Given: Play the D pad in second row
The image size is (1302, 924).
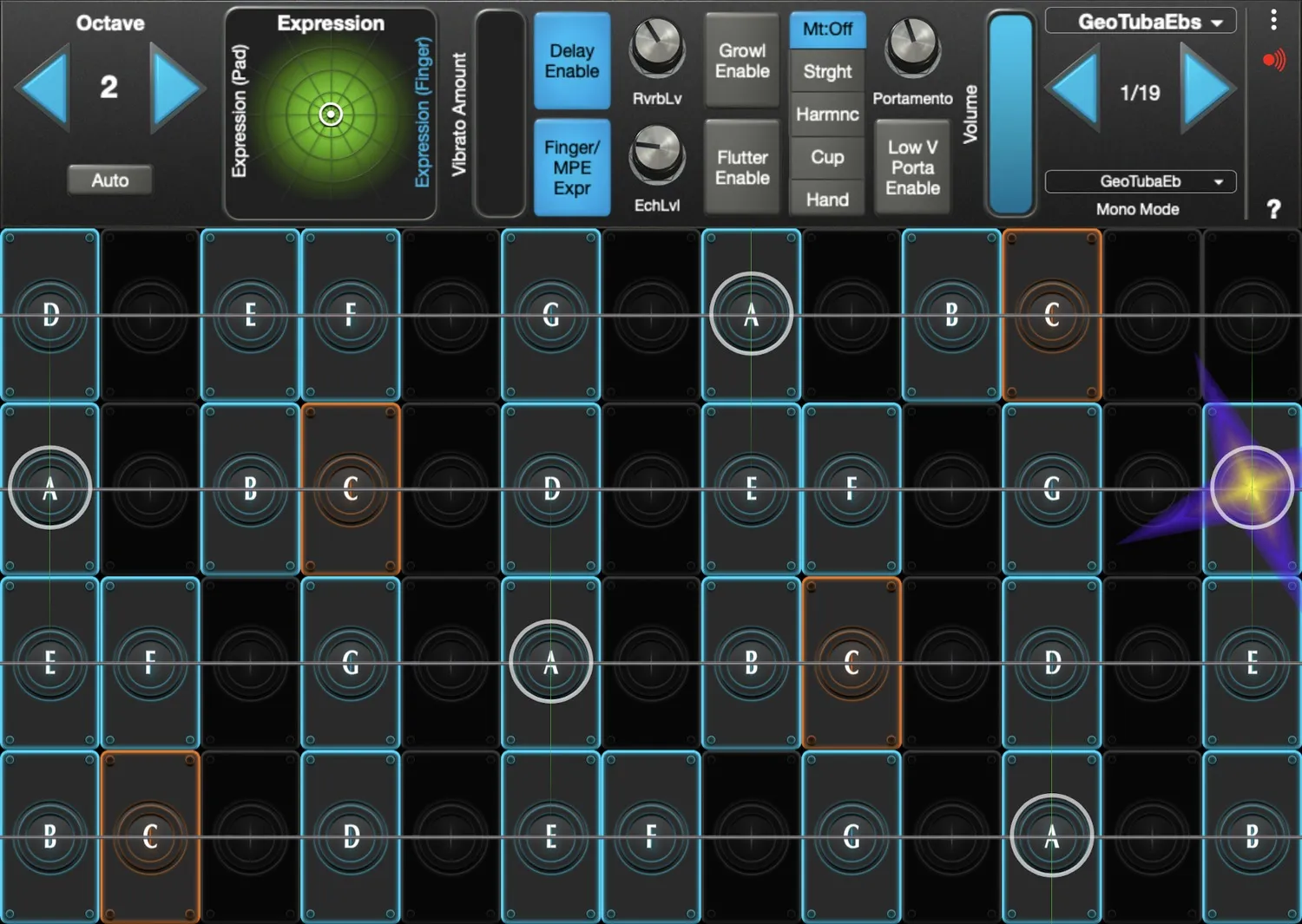Looking at the screenshot, I should pyautogui.click(x=550, y=488).
